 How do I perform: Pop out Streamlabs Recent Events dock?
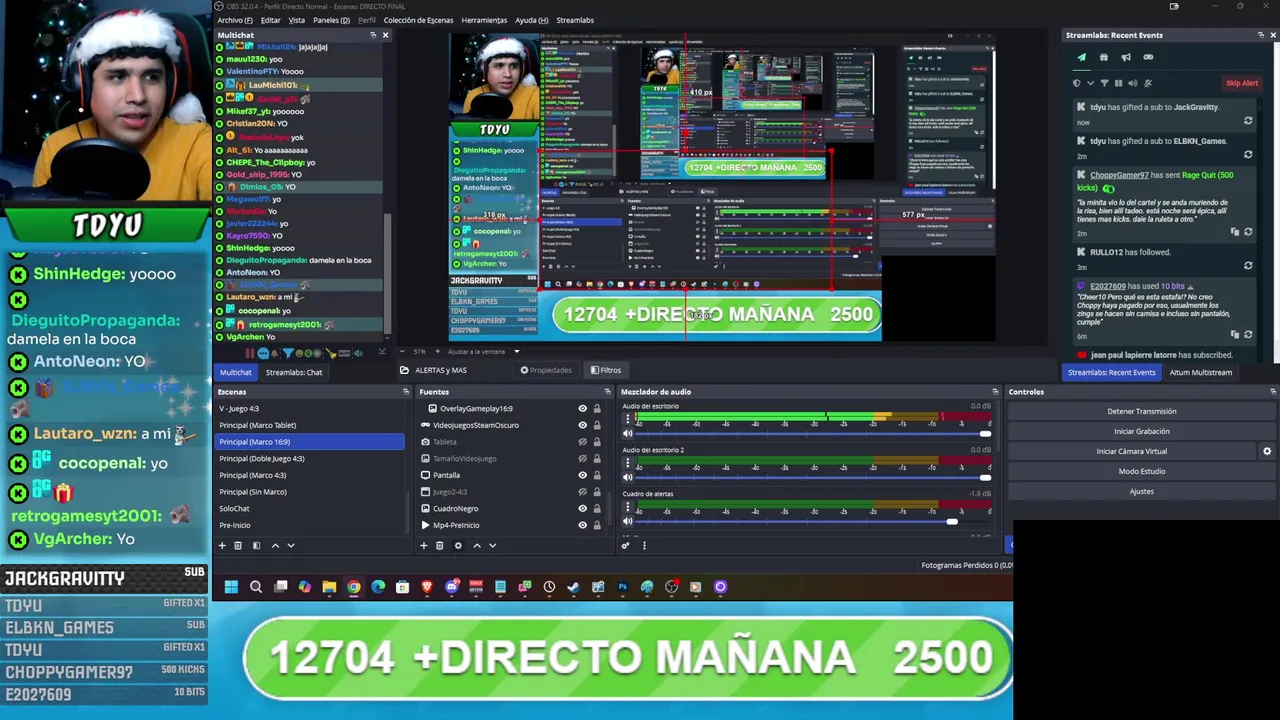1260,35
